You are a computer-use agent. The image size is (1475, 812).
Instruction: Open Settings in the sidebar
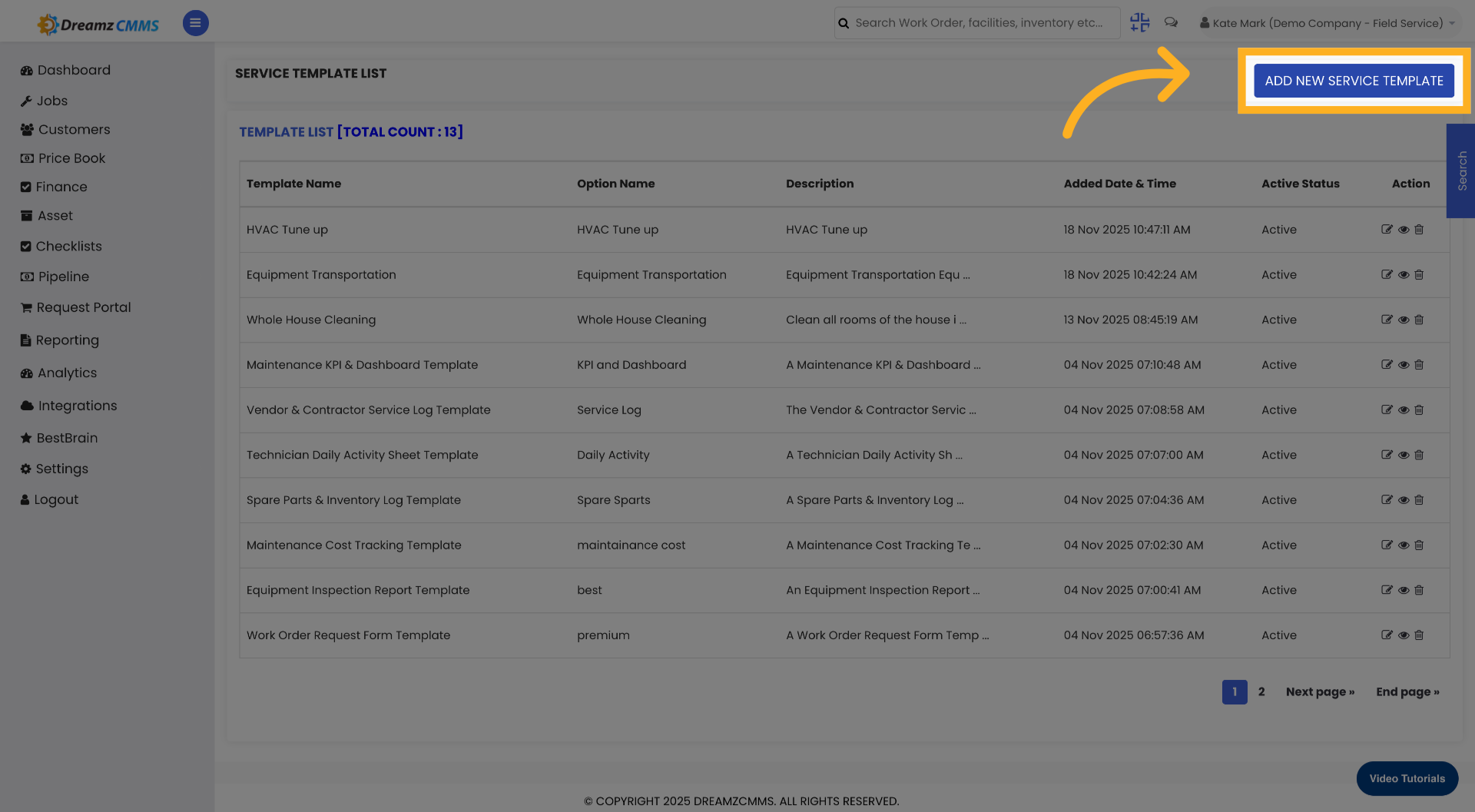point(54,469)
